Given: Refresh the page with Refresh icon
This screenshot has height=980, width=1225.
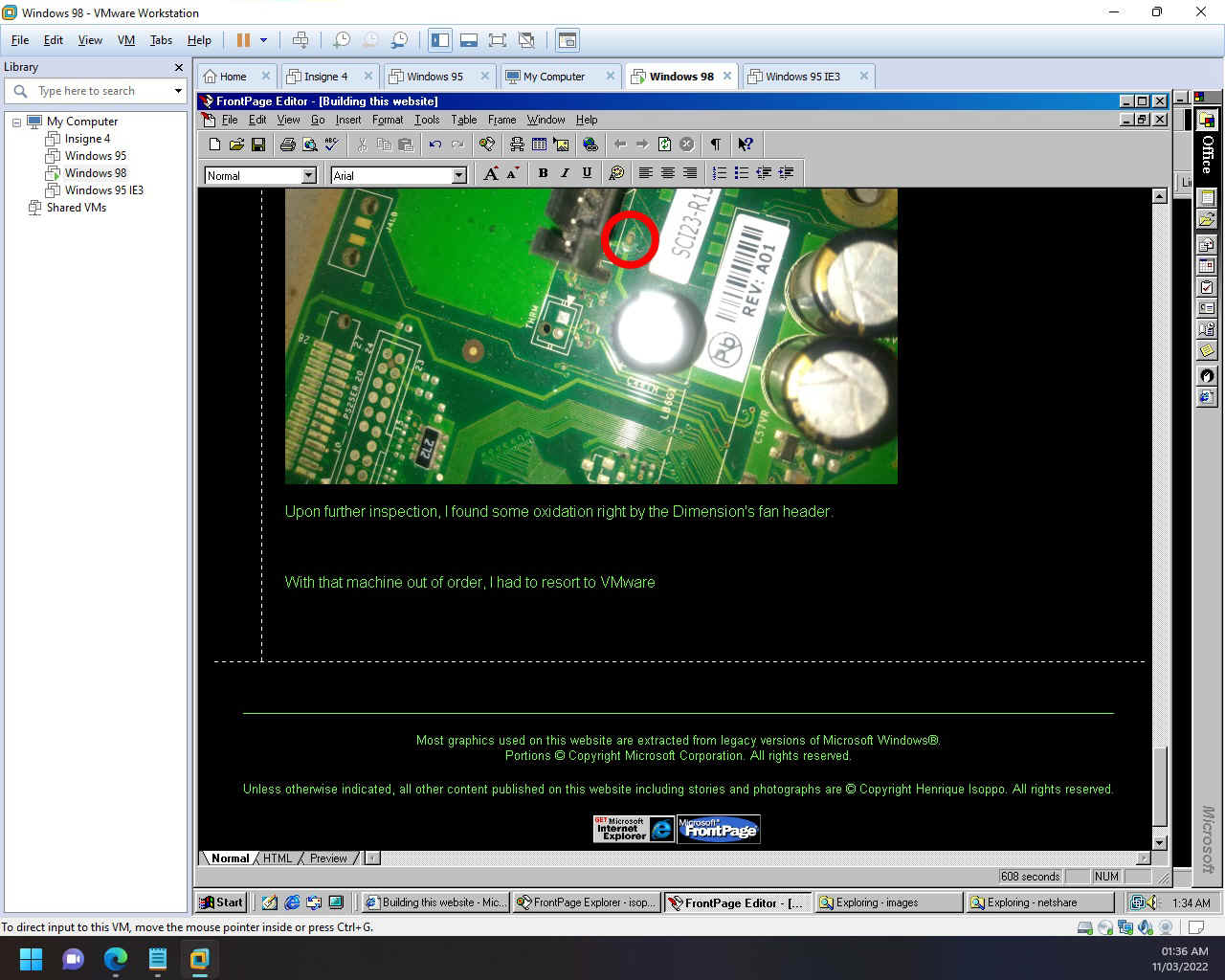Looking at the screenshot, I should (664, 145).
